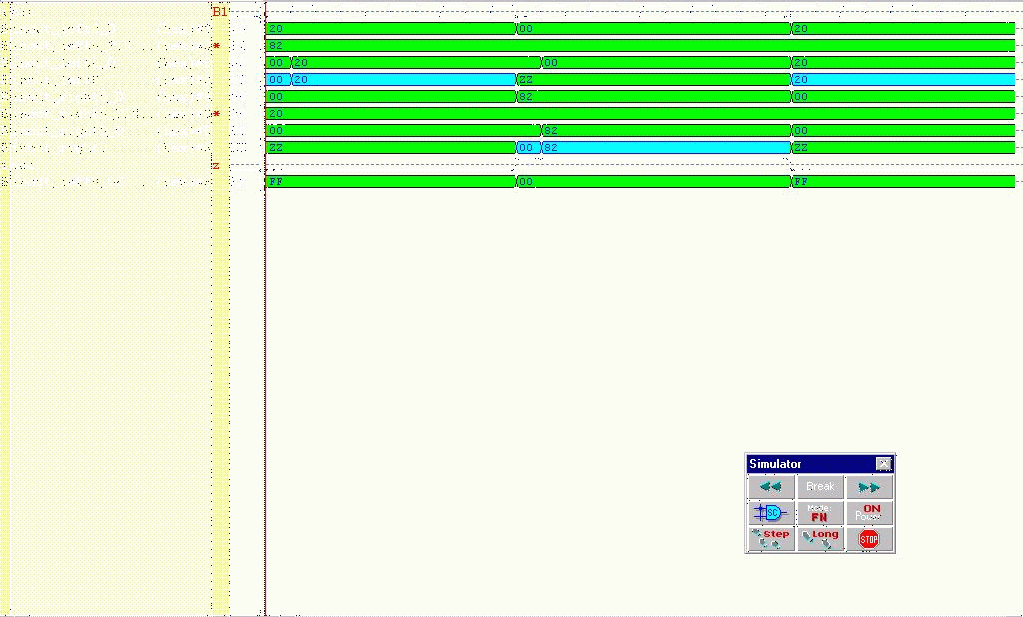Click the sel signal name

tap(24, 165)
